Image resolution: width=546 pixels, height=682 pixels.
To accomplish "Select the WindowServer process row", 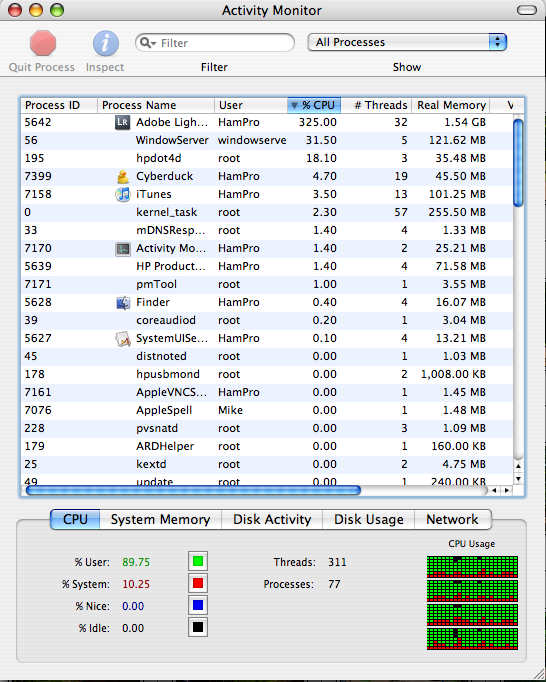I will 267,140.
